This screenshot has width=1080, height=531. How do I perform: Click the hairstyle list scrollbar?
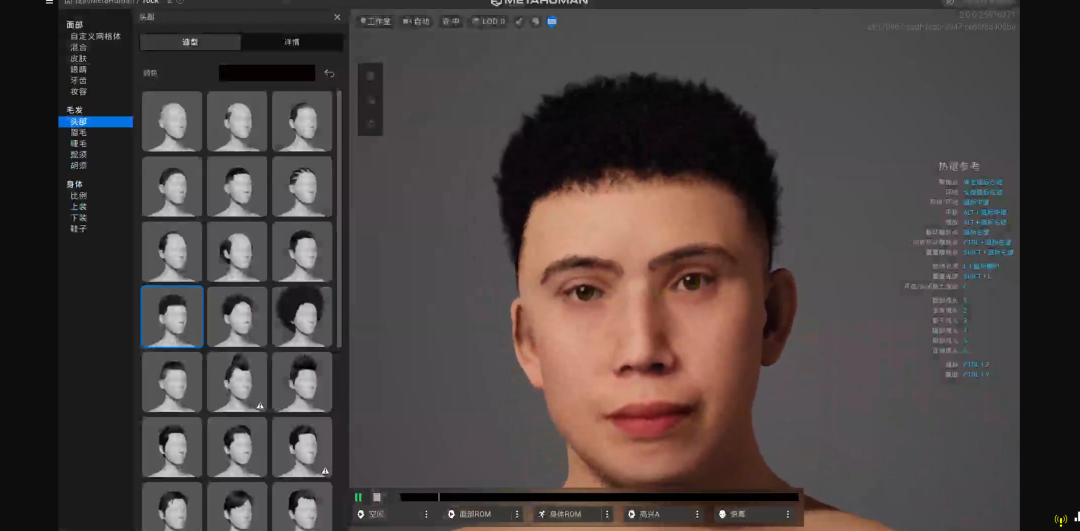click(339, 217)
